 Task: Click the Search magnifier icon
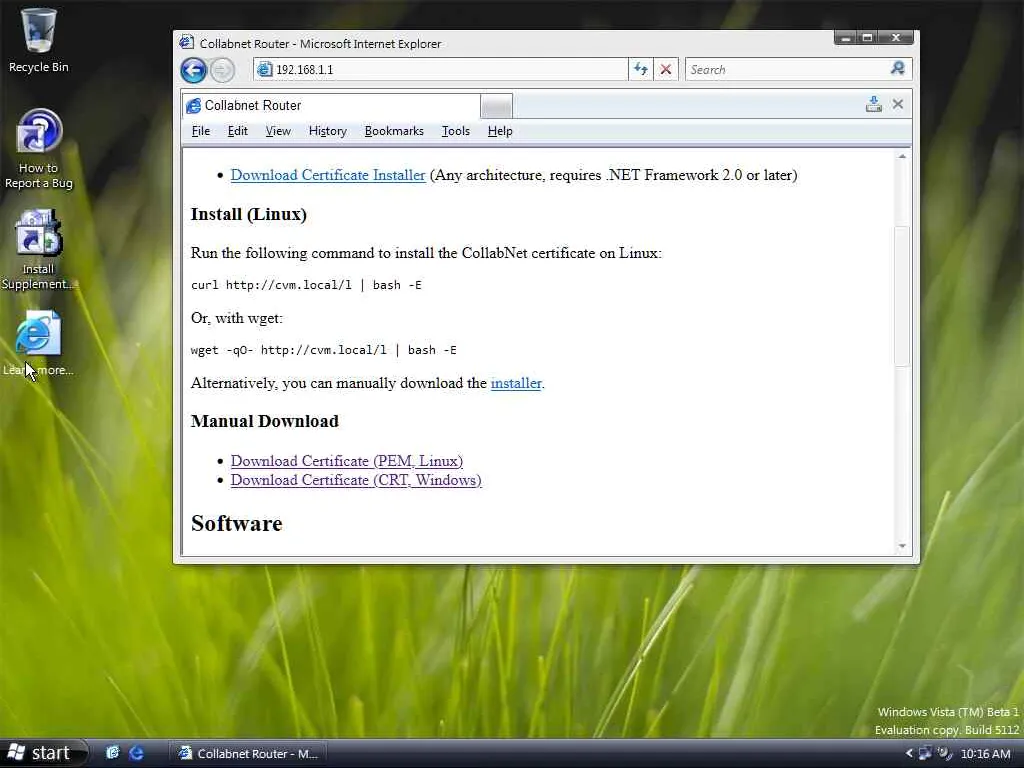point(897,69)
